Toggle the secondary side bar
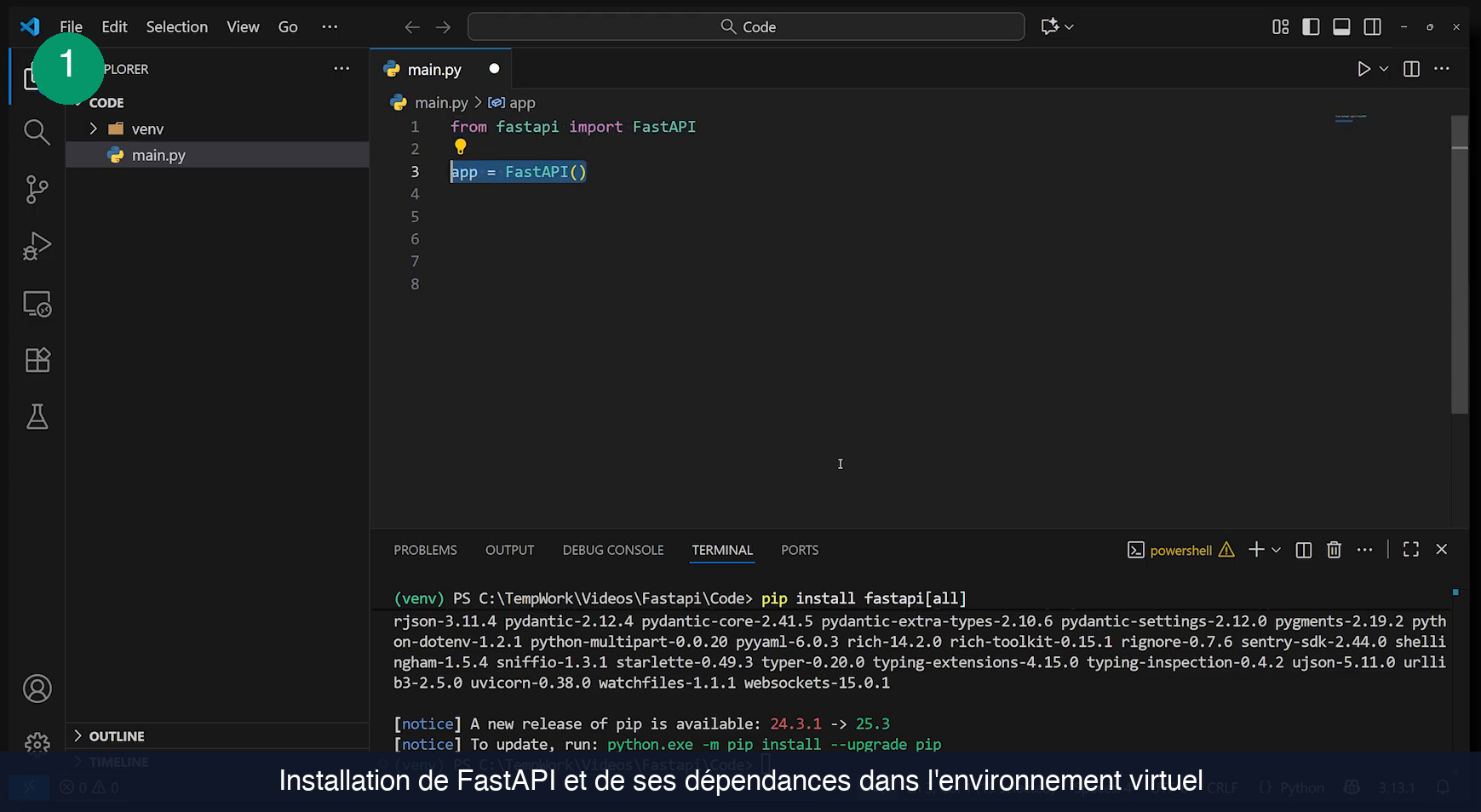Viewport: 1481px width, 812px height. point(1372,27)
